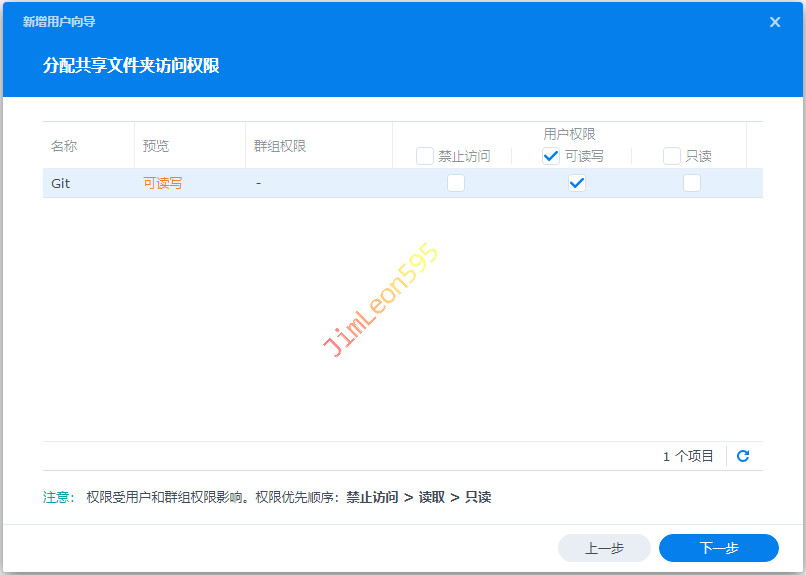Viewport: 806px width, 575px height.
Task: Uncheck 可读写 box in Git row
Action: click(576, 183)
